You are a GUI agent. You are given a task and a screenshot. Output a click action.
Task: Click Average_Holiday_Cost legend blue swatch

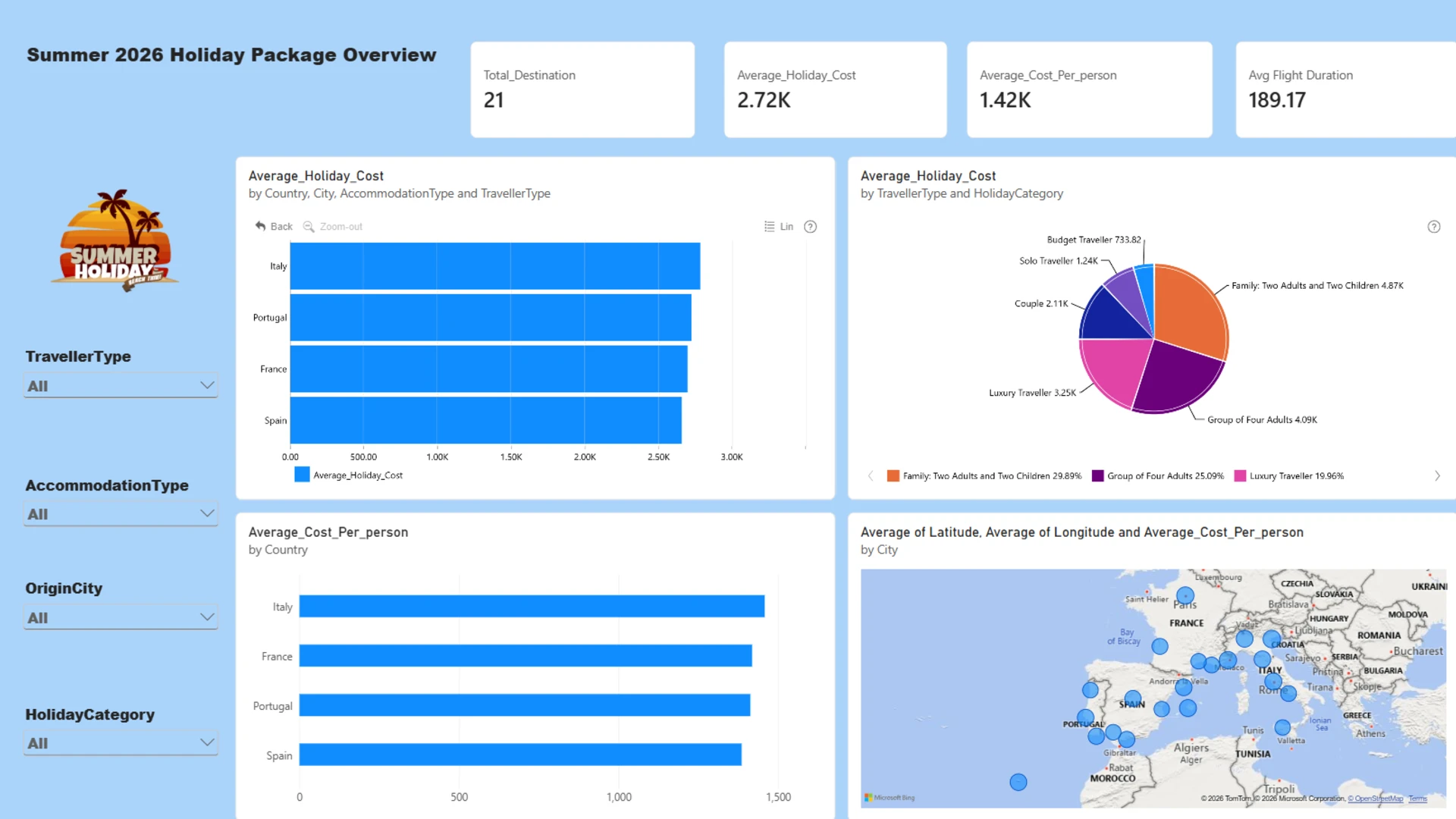point(302,475)
